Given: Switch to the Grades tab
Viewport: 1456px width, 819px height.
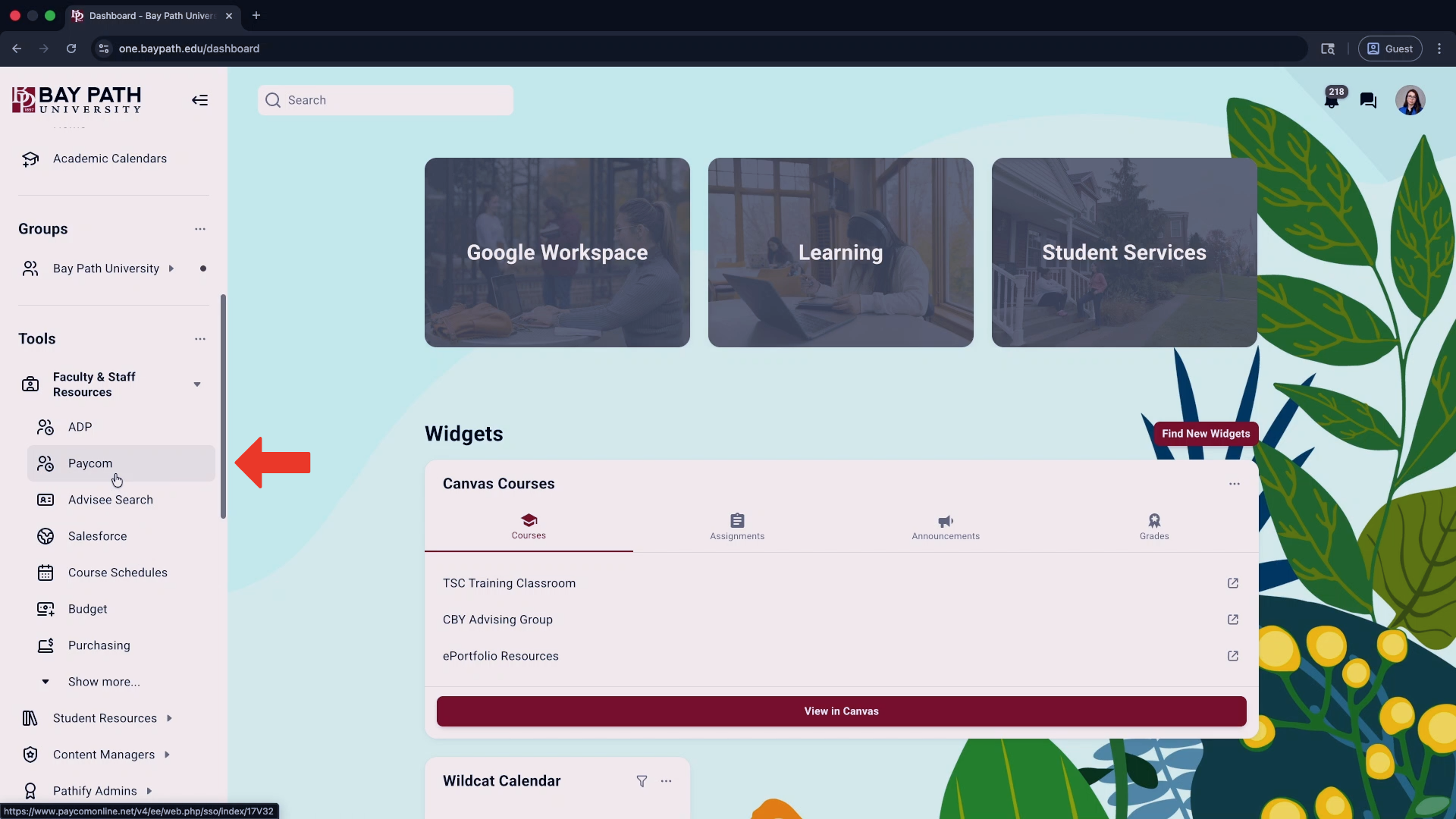Looking at the screenshot, I should (x=1153, y=526).
